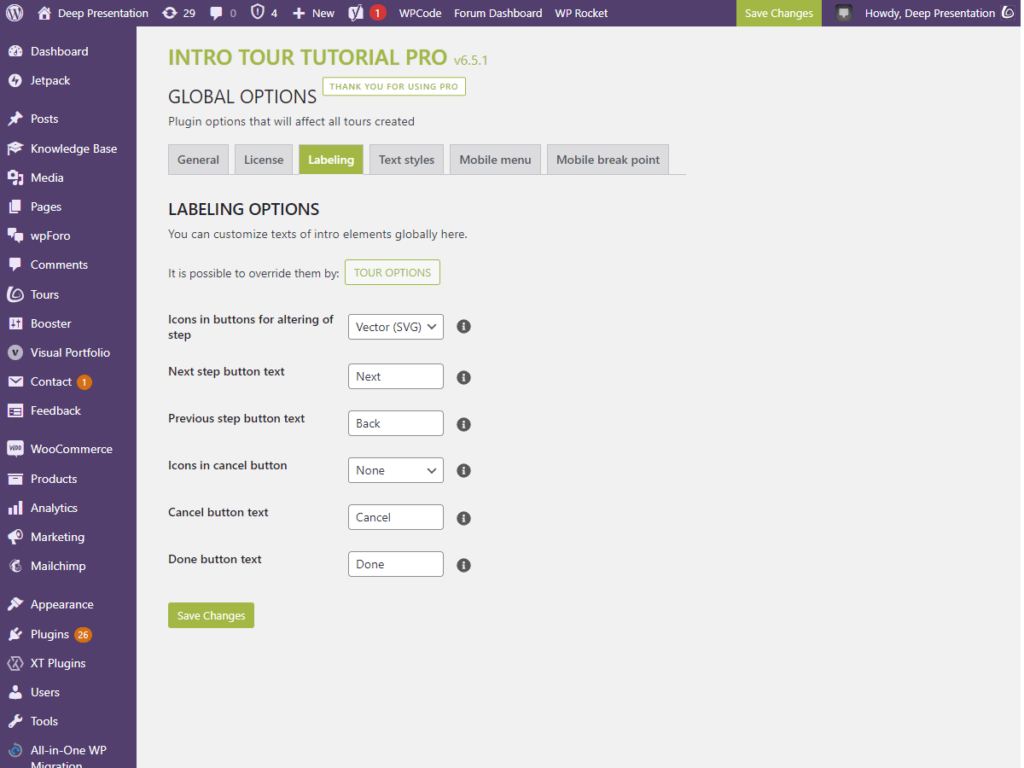Image resolution: width=1024 pixels, height=768 pixels.
Task: Open the Yoast SEO notification icon
Action: [356, 12]
